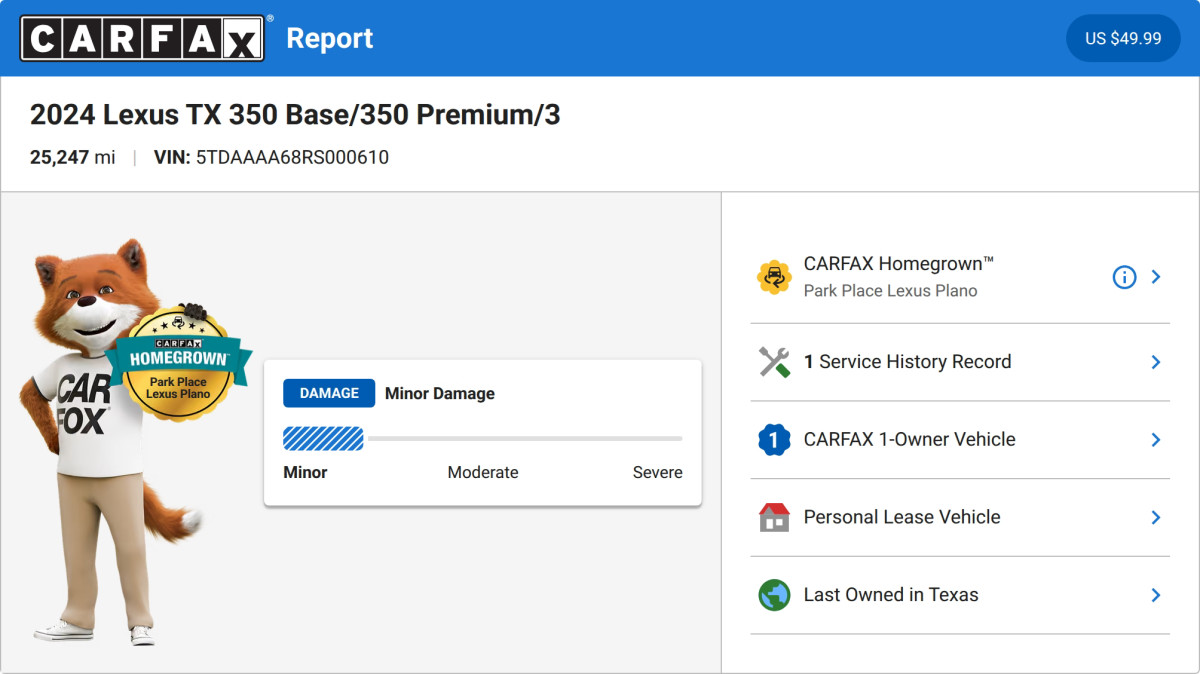The image size is (1200, 674).
Task: Click the red-roof house lease icon
Action: (x=774, y=517)
